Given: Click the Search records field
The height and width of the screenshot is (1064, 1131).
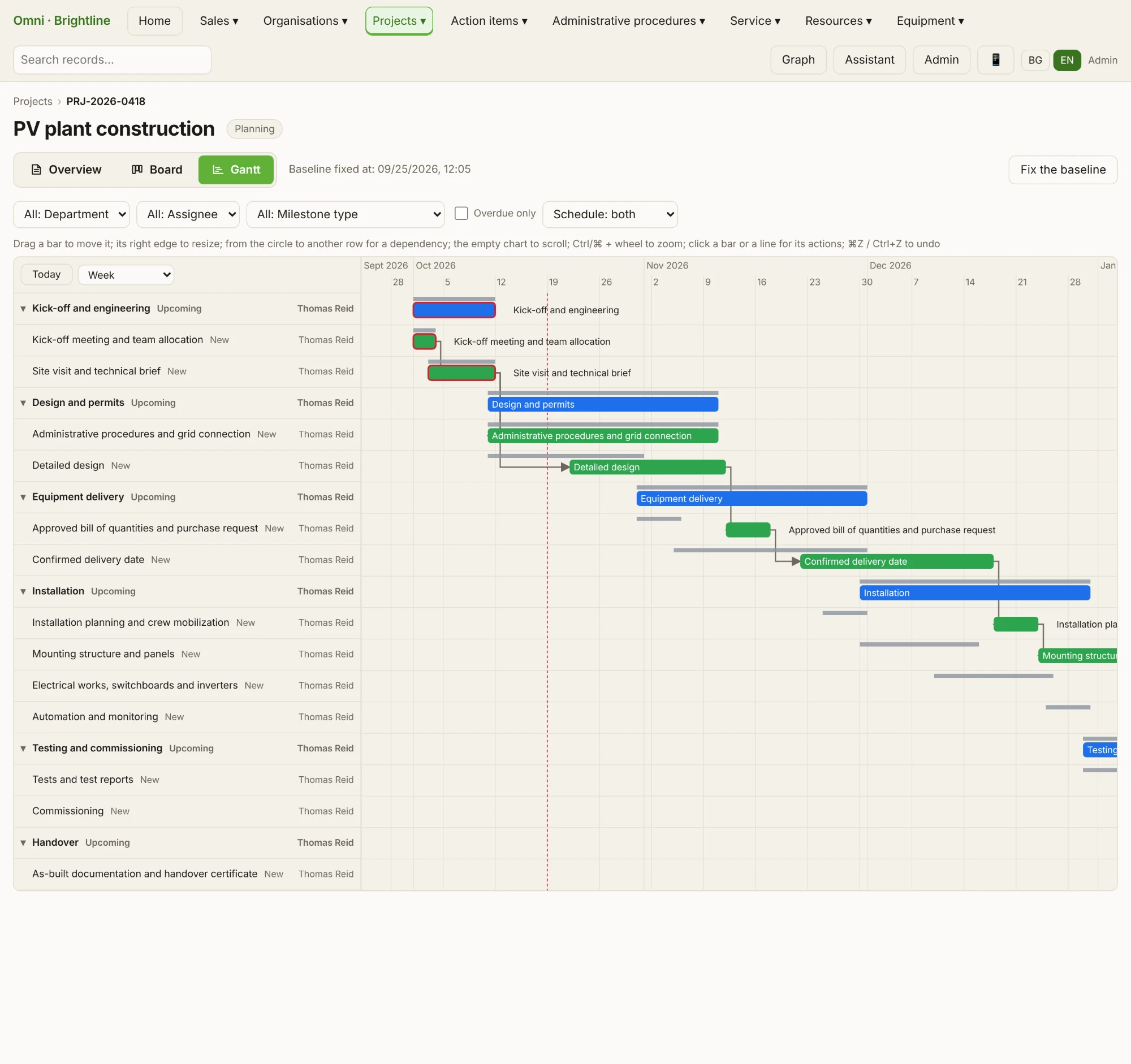Looking at the screenshot, I should (x=112, y=60).
